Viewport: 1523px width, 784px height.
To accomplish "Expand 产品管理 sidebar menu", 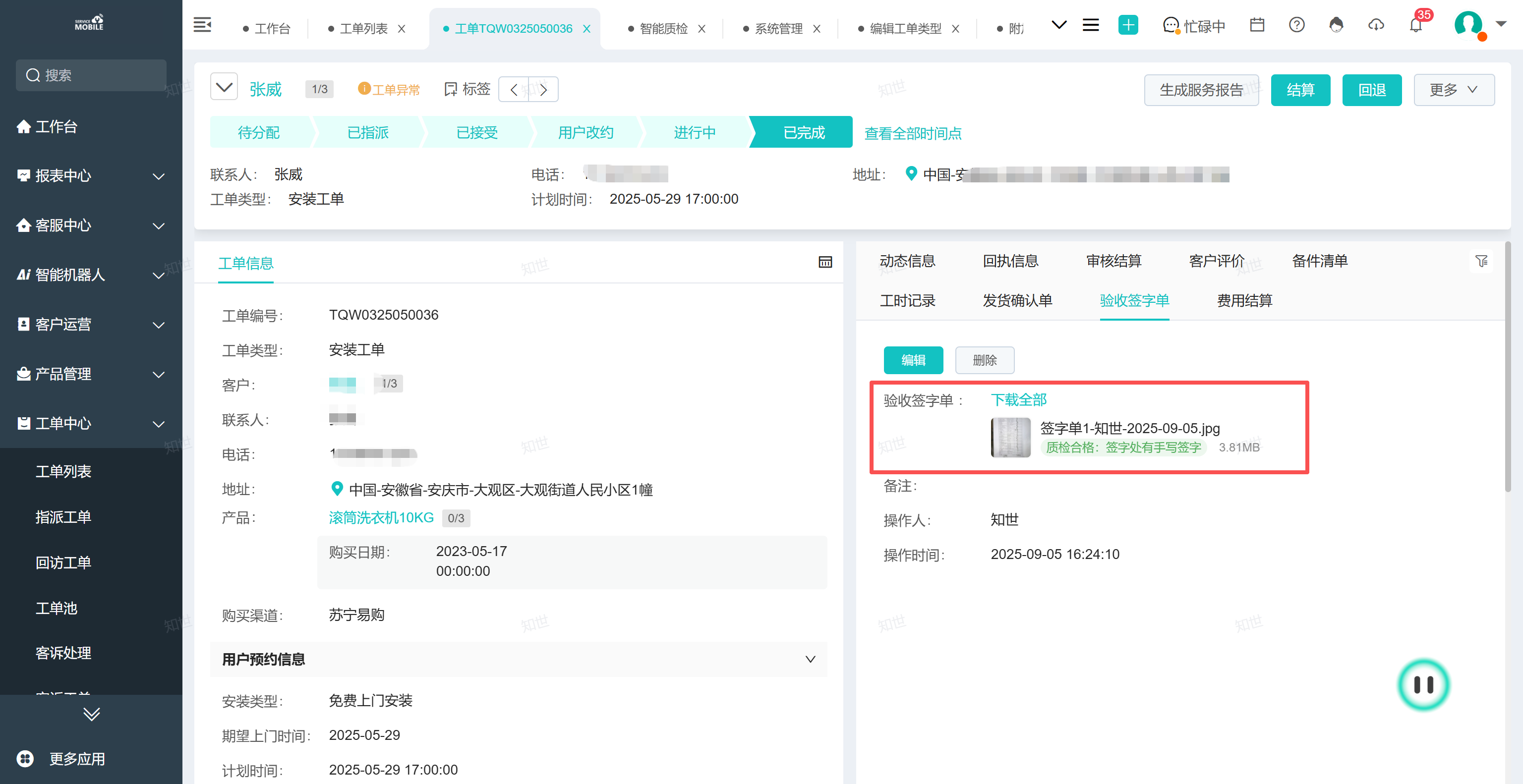I will pos(91,374).
